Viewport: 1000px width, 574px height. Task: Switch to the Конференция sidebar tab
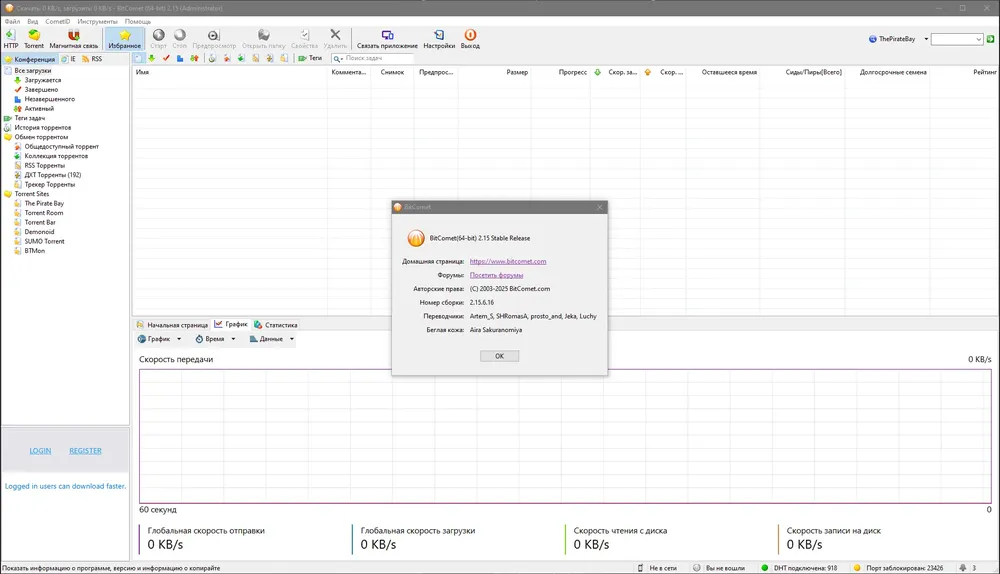[30, 59]
